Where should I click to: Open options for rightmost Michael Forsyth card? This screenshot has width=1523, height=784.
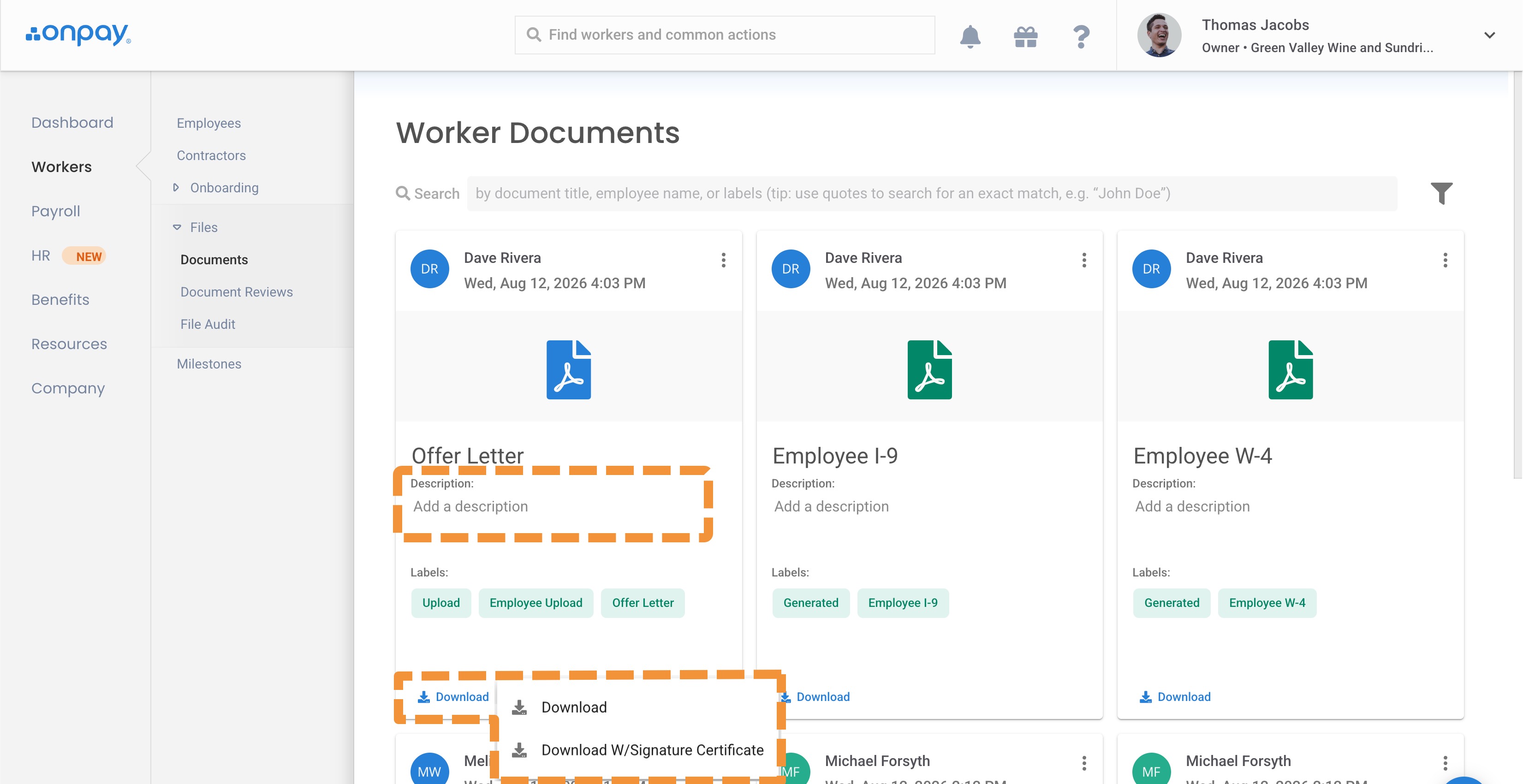click(x=1445, y=763)
